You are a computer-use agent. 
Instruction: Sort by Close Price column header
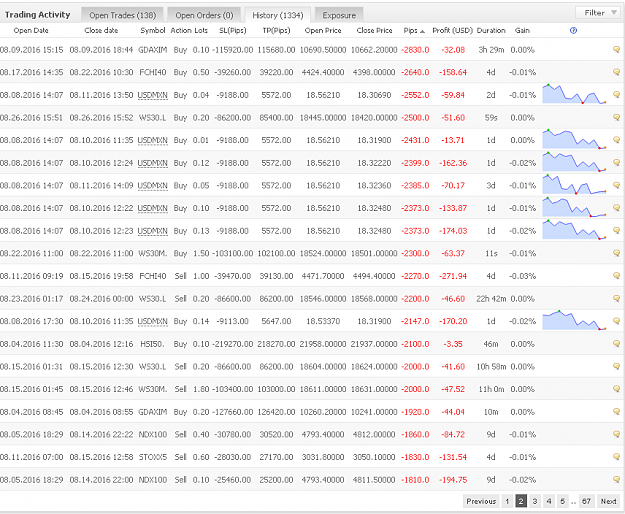click(x=374, y=30)
